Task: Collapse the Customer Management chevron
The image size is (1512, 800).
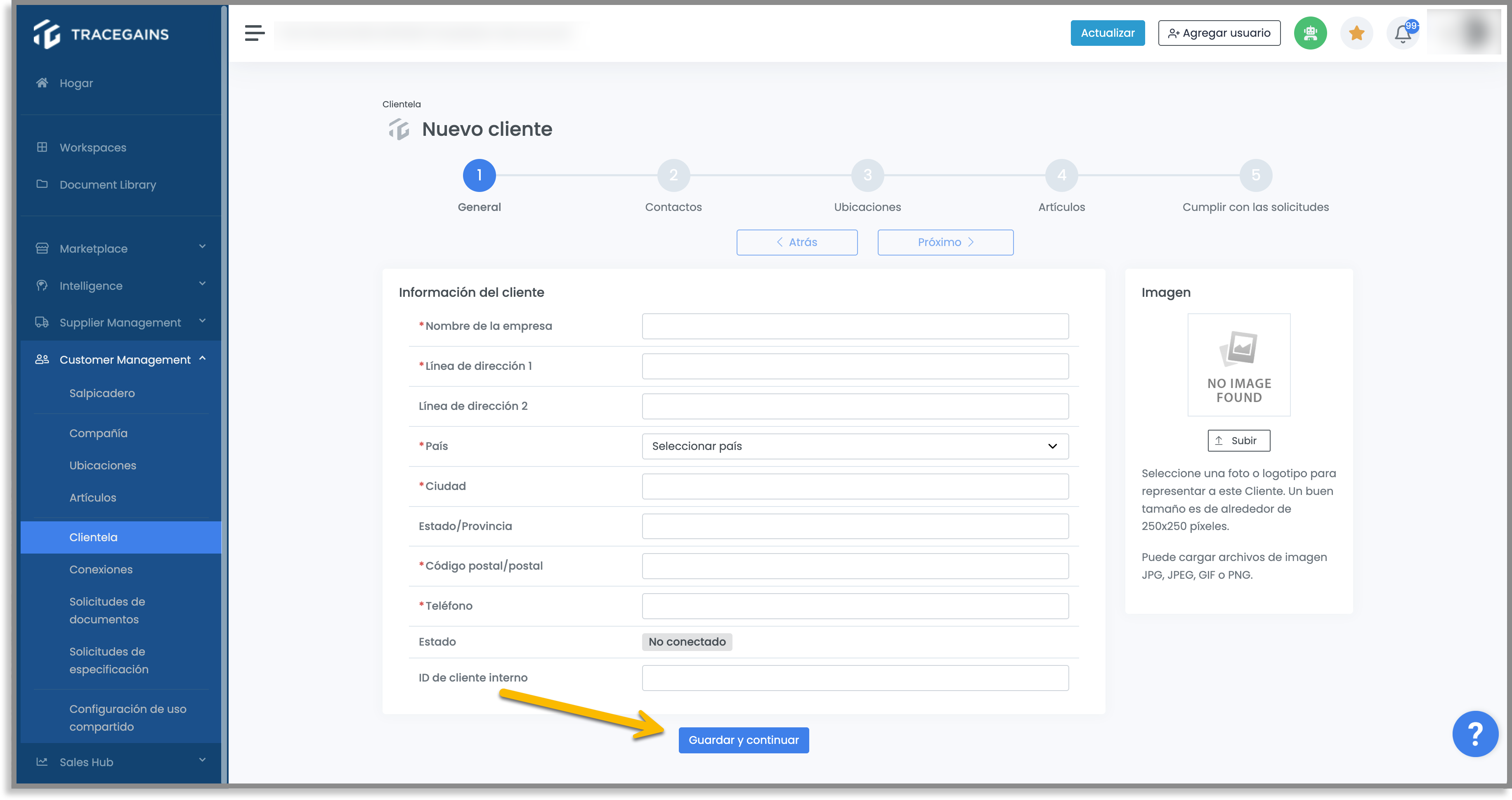Action: (x=203, y=358)
